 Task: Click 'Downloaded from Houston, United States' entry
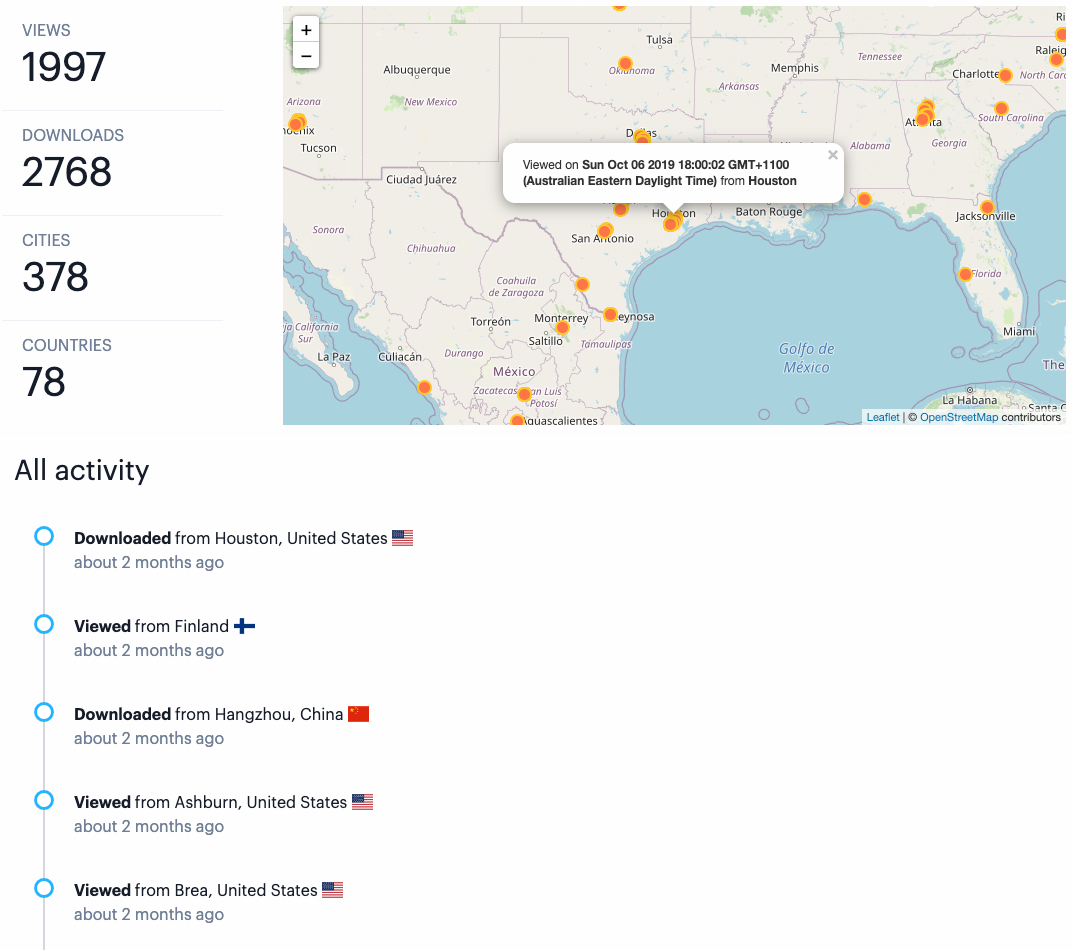pyautogui.click(x=243, y=539)
